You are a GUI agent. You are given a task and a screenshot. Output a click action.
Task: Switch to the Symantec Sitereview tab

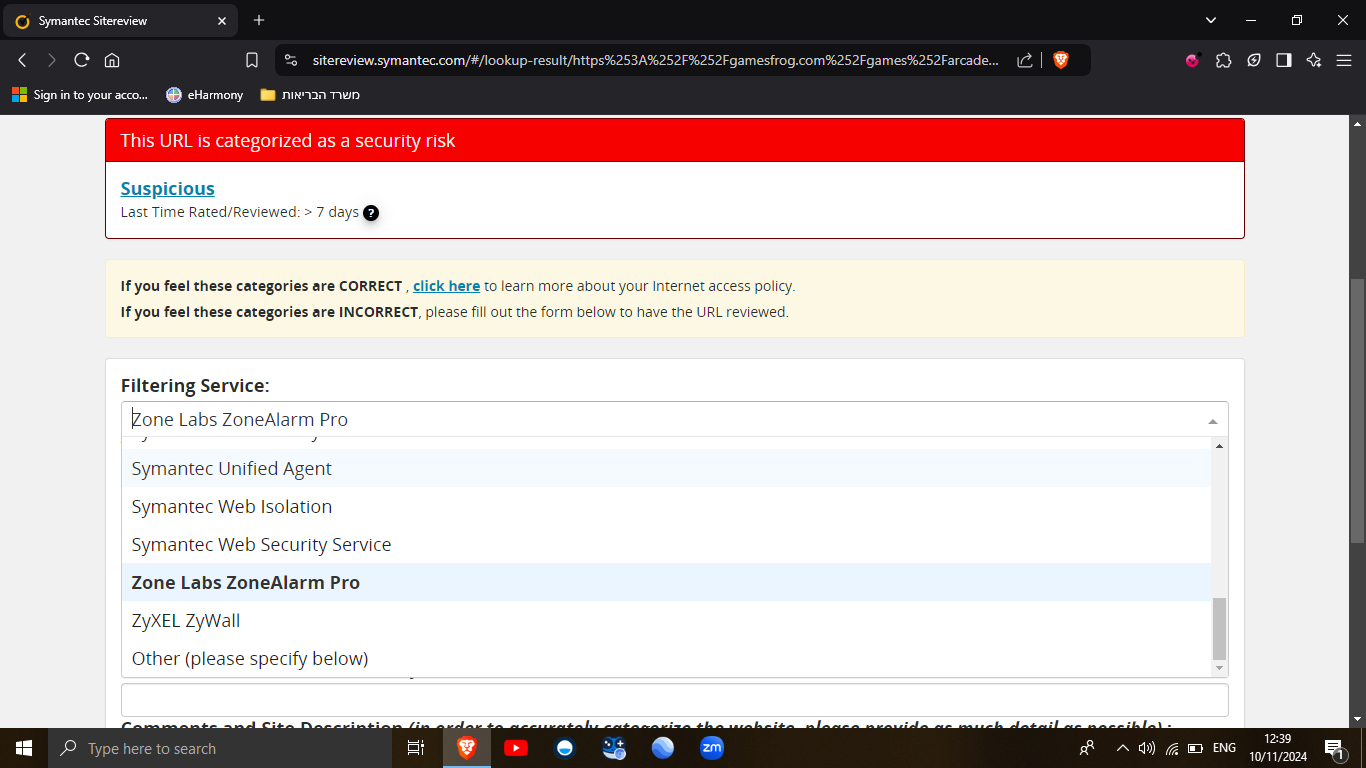click(119, 20)
